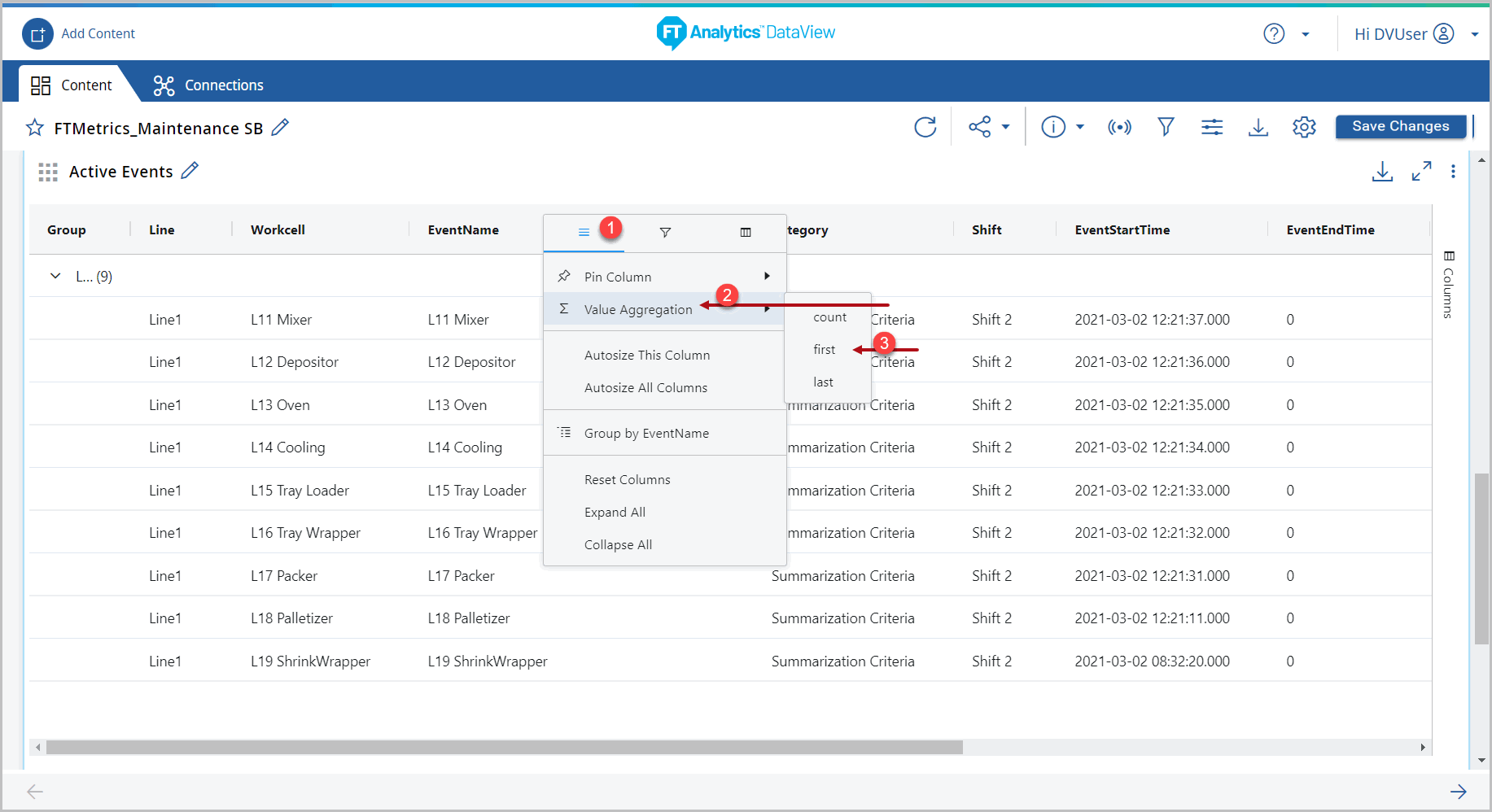The image size is (1492, 812).
Task: Click the Shift column header
Action: click(987, 229)
